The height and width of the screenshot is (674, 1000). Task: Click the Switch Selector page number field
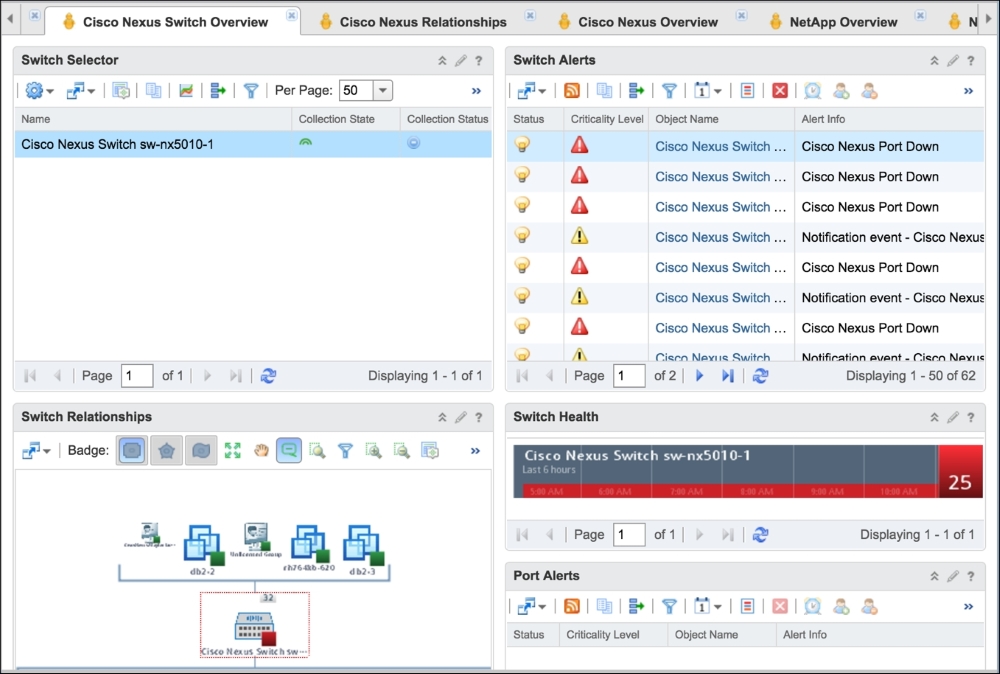(137, 376)
